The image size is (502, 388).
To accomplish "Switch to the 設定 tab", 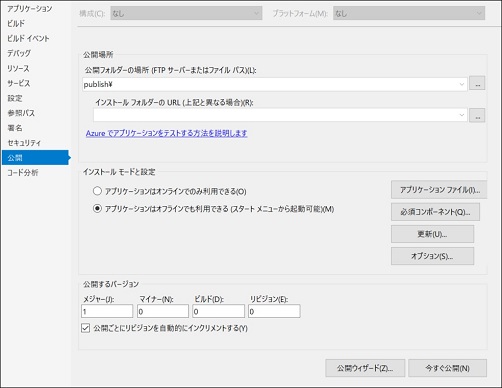I will pyautogui.click(x=15, y=98).
